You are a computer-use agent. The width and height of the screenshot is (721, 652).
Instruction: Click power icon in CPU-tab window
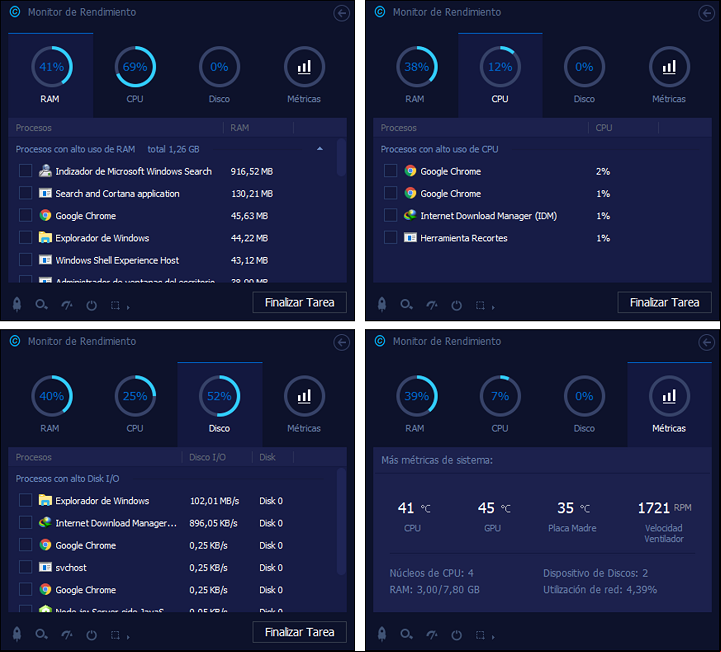[x=456, y=305]
